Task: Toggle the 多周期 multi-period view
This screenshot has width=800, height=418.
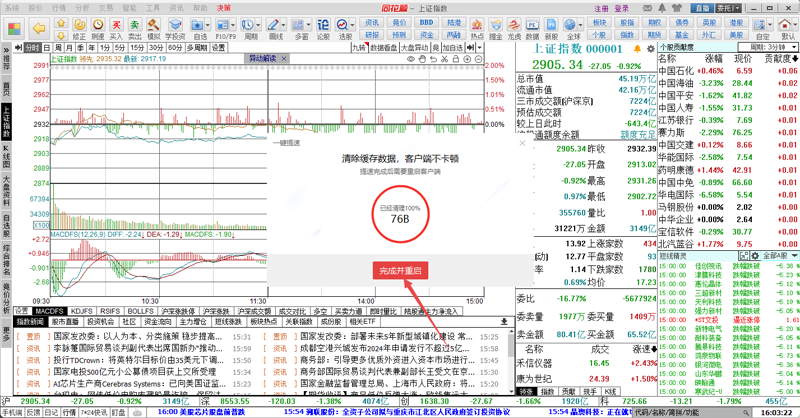Action: (196, 47)
